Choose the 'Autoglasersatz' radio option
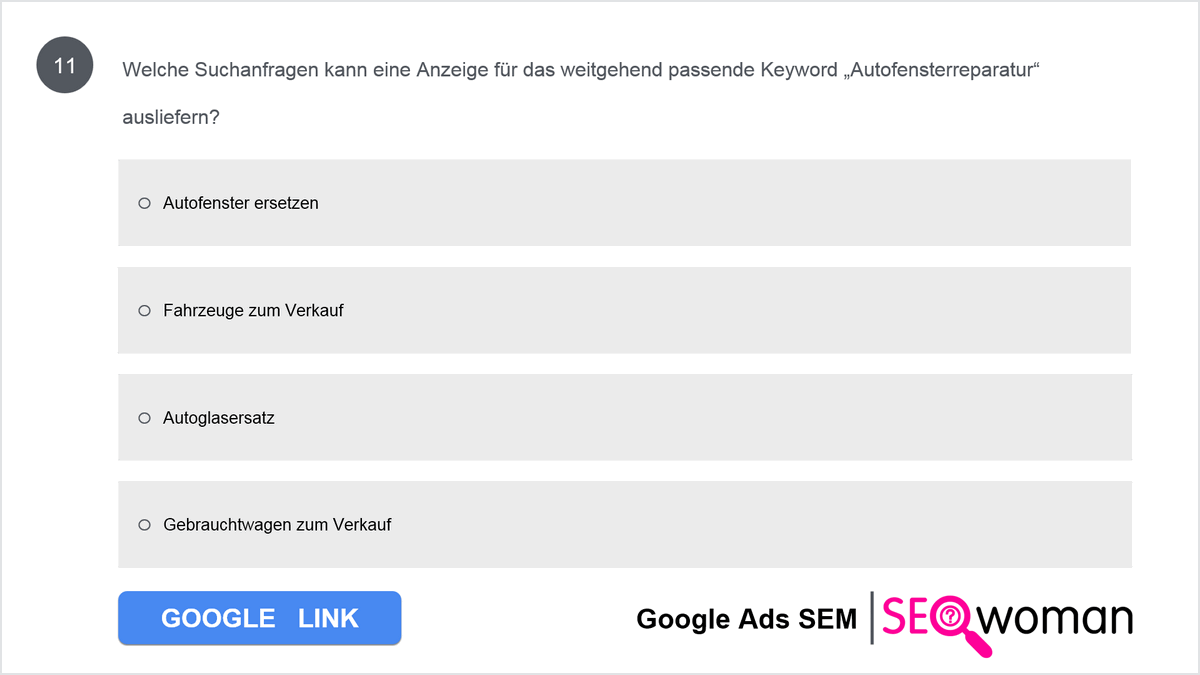Screen dimensions: 1200x675 [144, 418]
